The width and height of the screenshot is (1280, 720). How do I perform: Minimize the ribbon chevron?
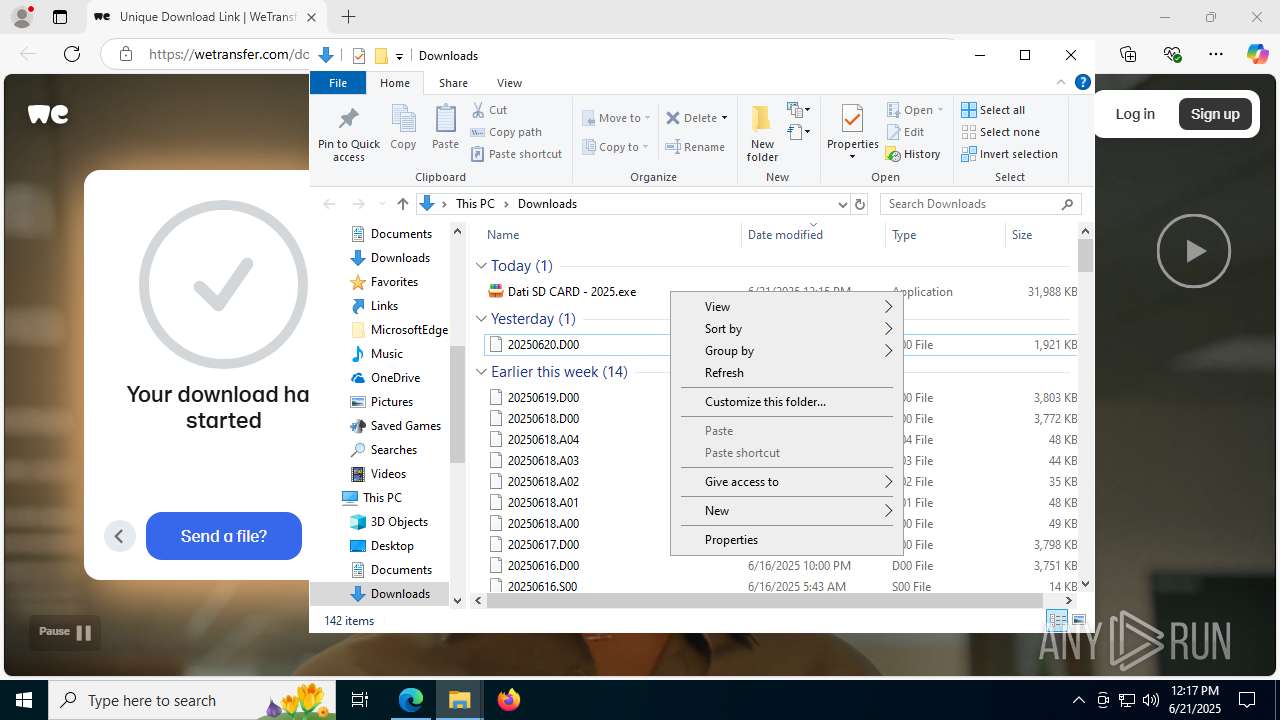point(1061,83)
